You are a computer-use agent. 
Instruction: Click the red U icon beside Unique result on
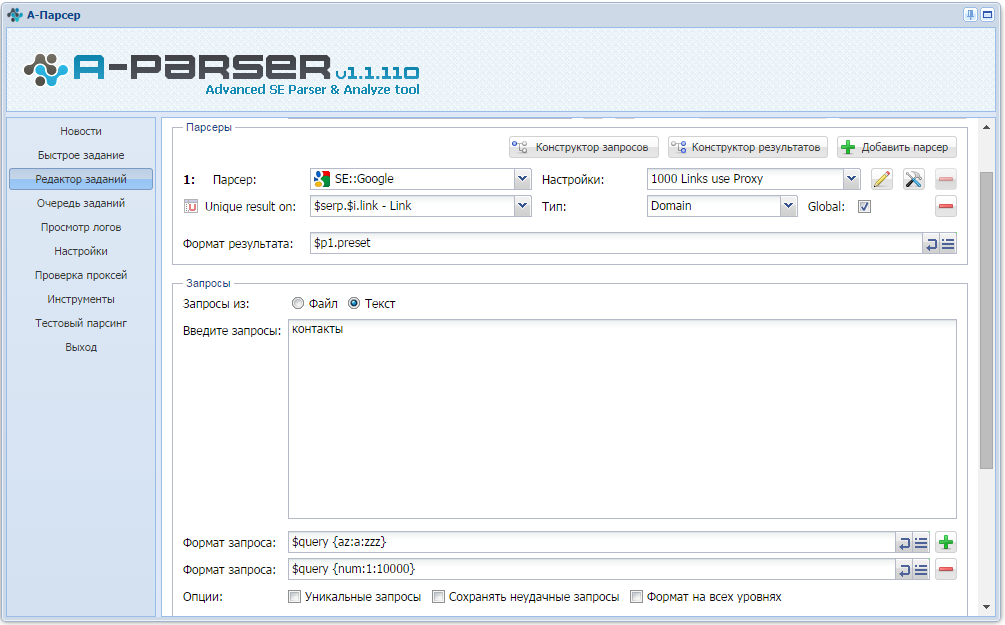(191, 206)
